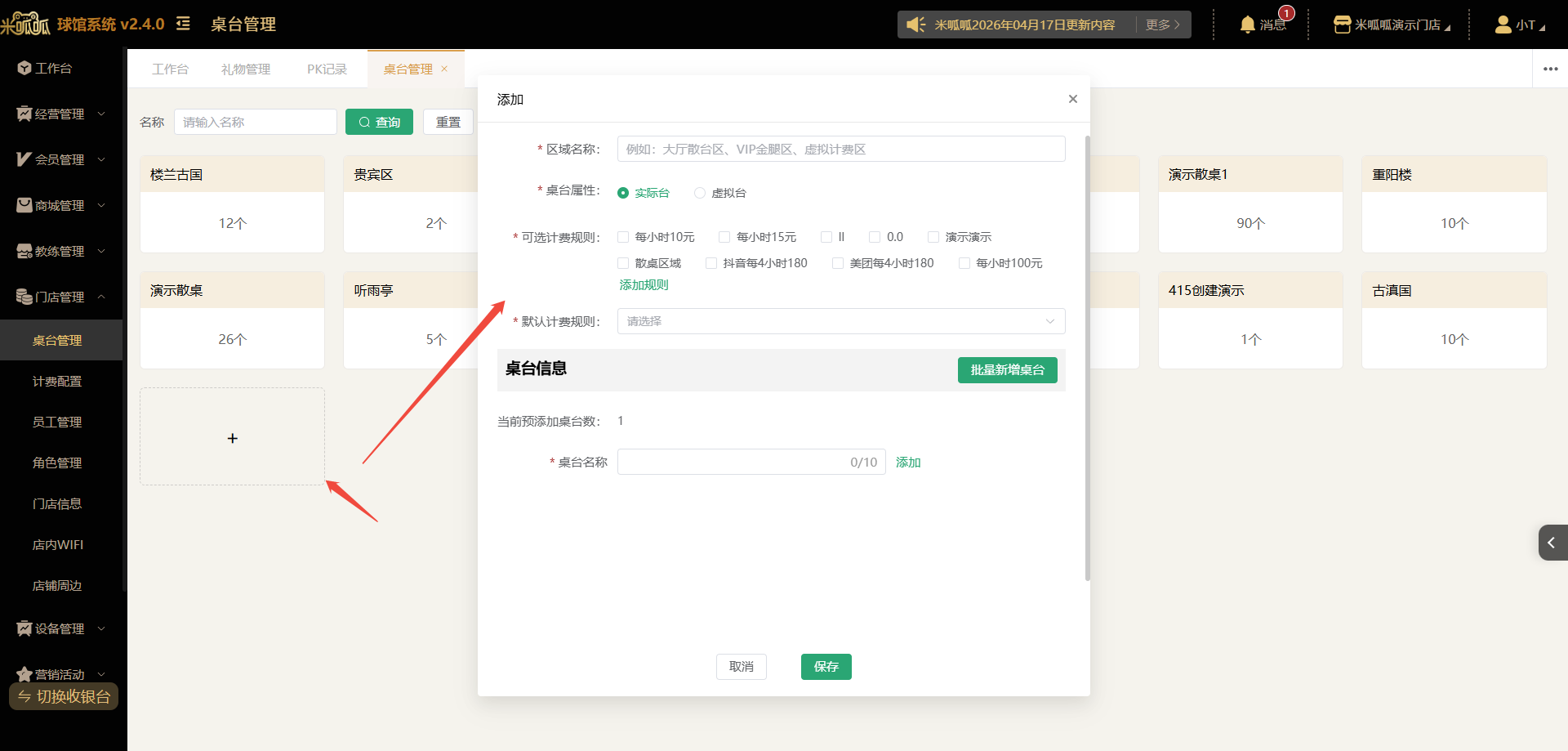Check the 每小时100元 billing rule
This screenshot has height=751, width=1568.
pyautogui.click(x=964, y=263)
